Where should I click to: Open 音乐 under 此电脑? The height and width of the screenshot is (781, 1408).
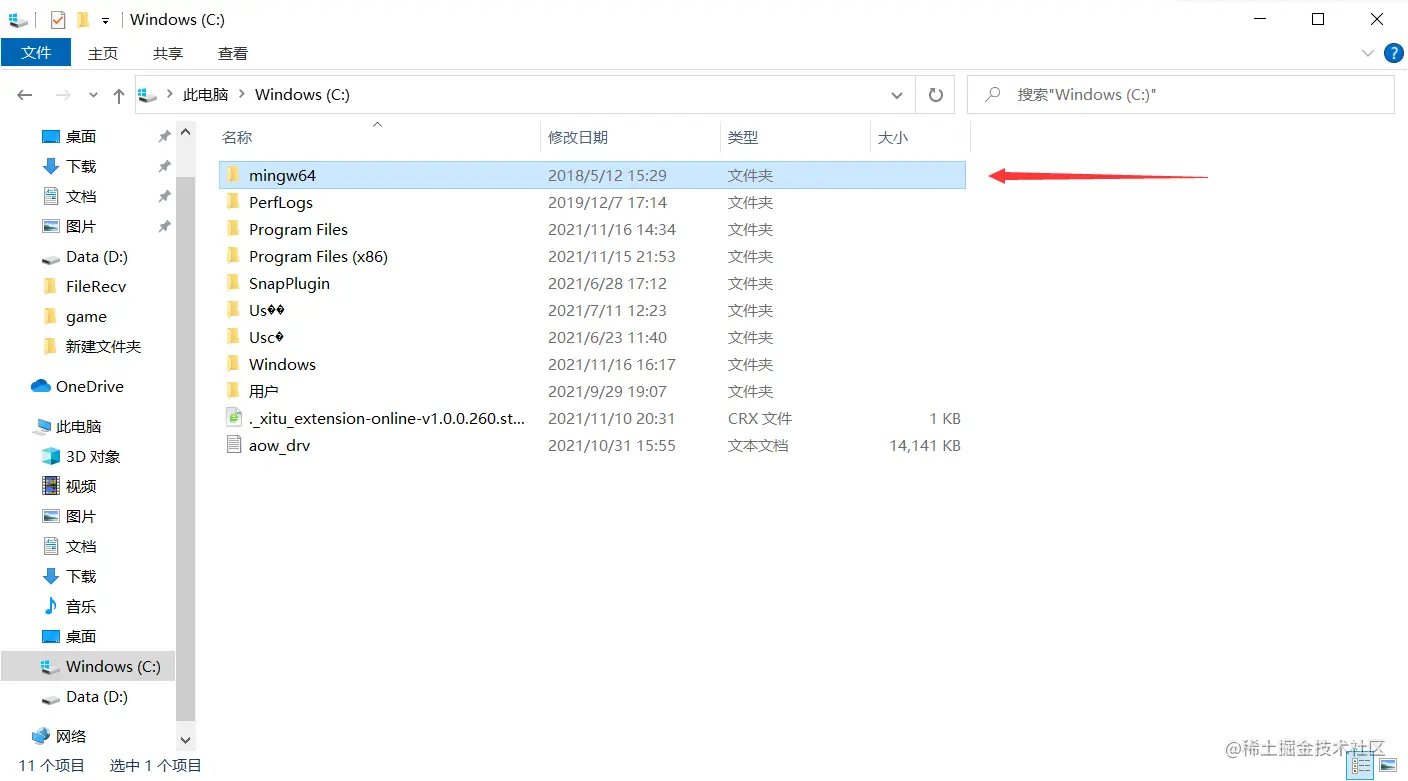[81, 606]
